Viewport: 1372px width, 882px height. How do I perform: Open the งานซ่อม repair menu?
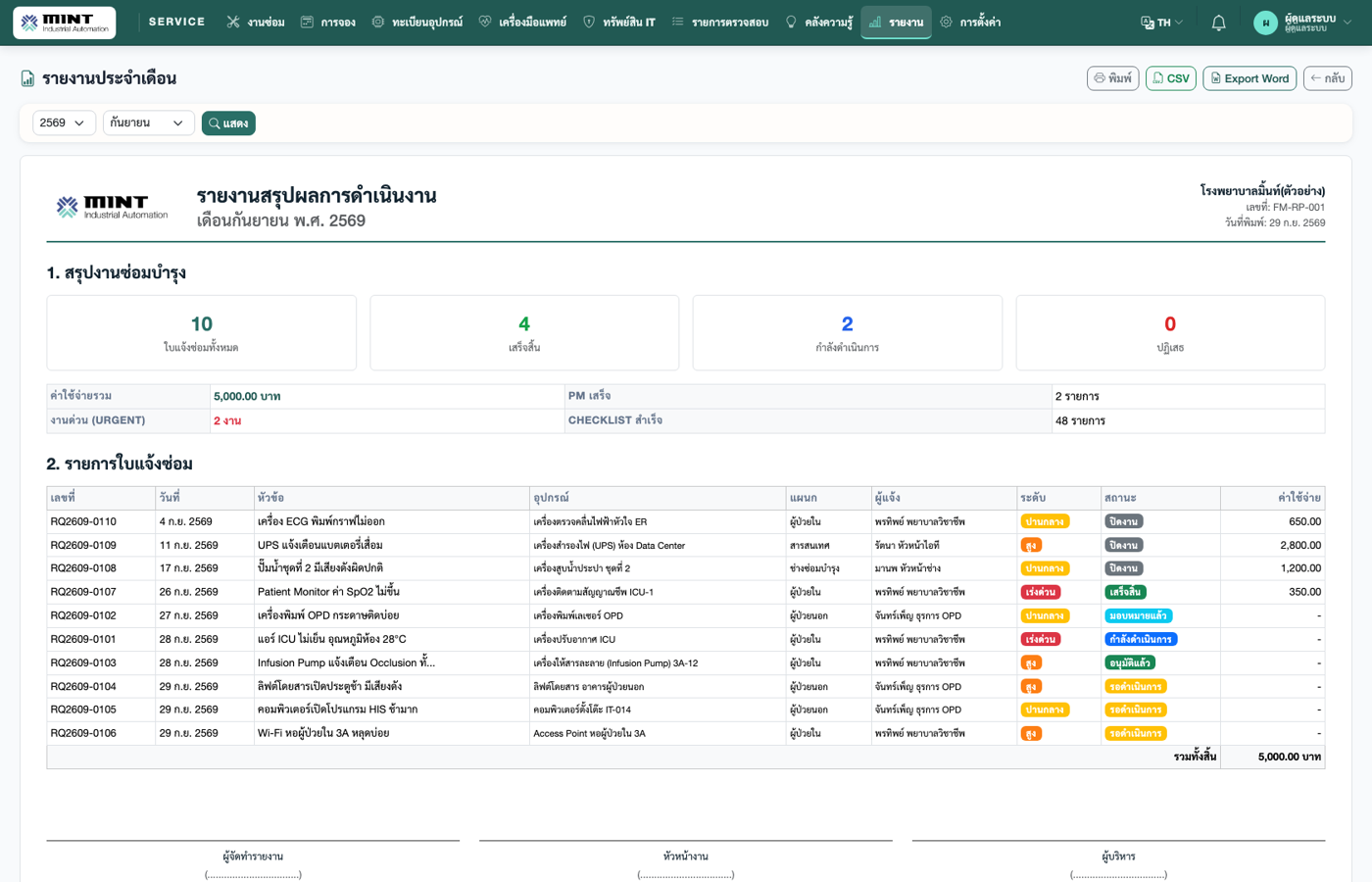[x=256, y=23]
